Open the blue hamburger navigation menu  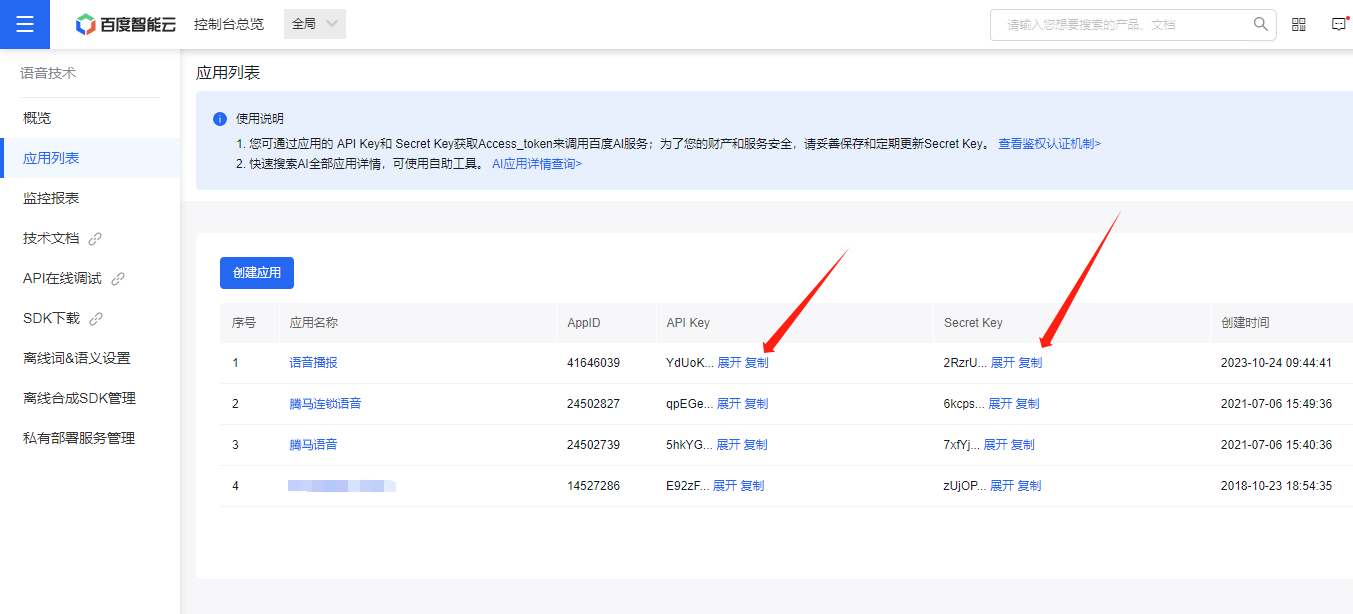(25, 24)
